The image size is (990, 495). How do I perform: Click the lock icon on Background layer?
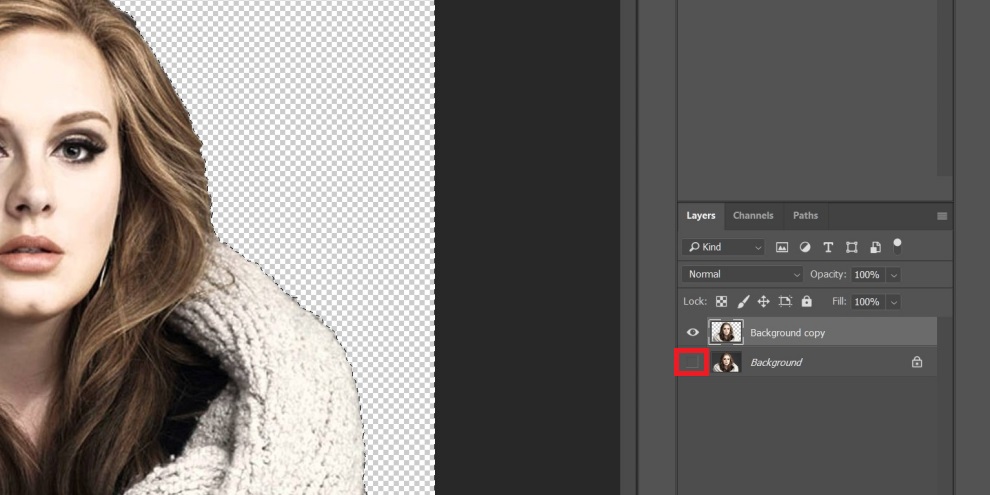917,362
